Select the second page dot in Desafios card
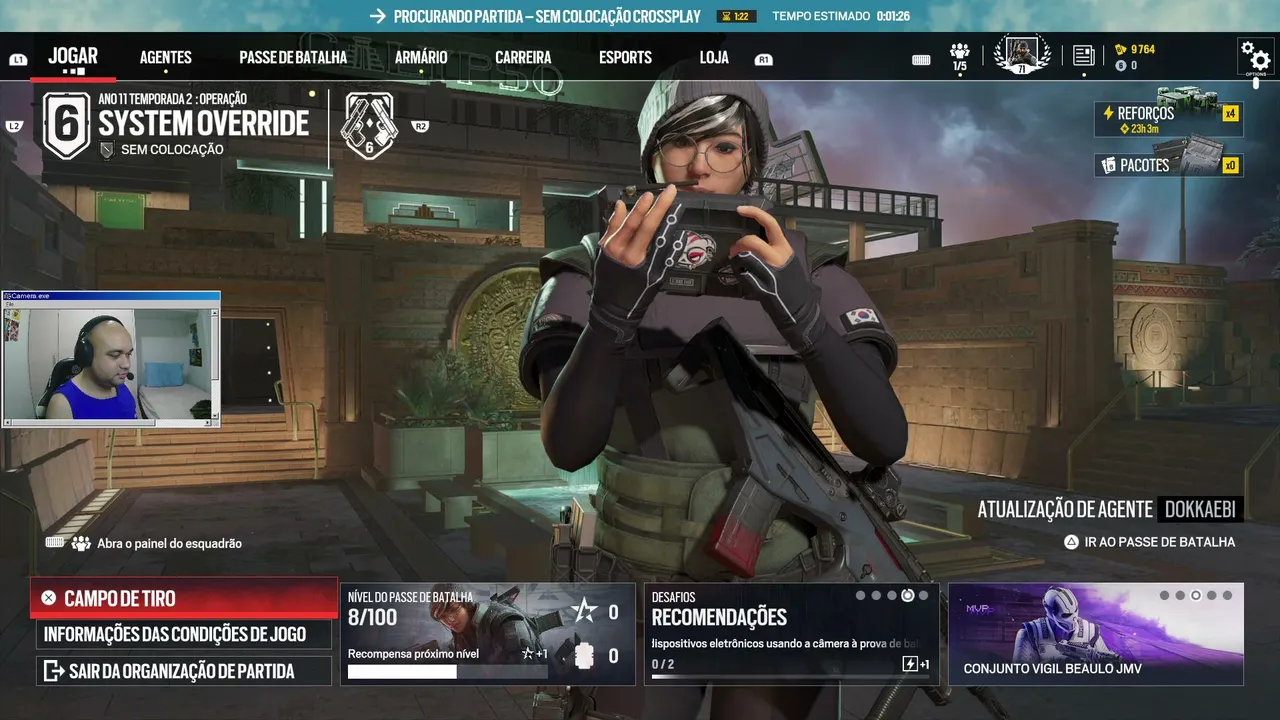Screen dimensions: 1280x720 [x=876, y=595]
